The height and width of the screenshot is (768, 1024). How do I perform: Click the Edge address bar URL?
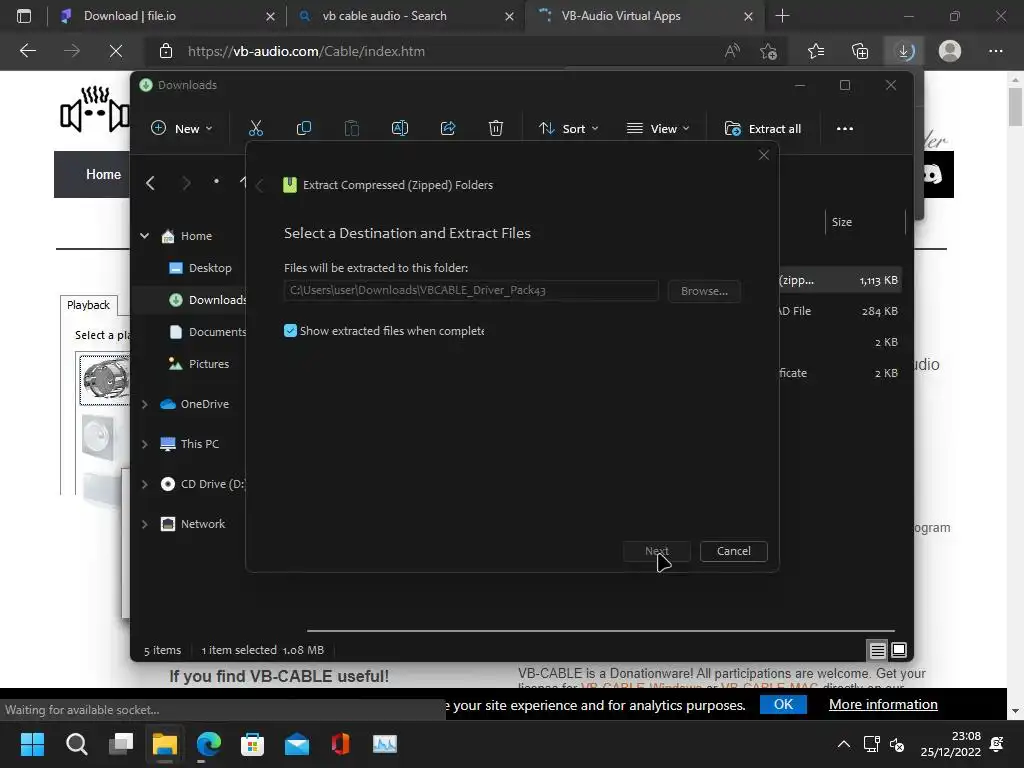pyautogui.click(x=306, y=51)
